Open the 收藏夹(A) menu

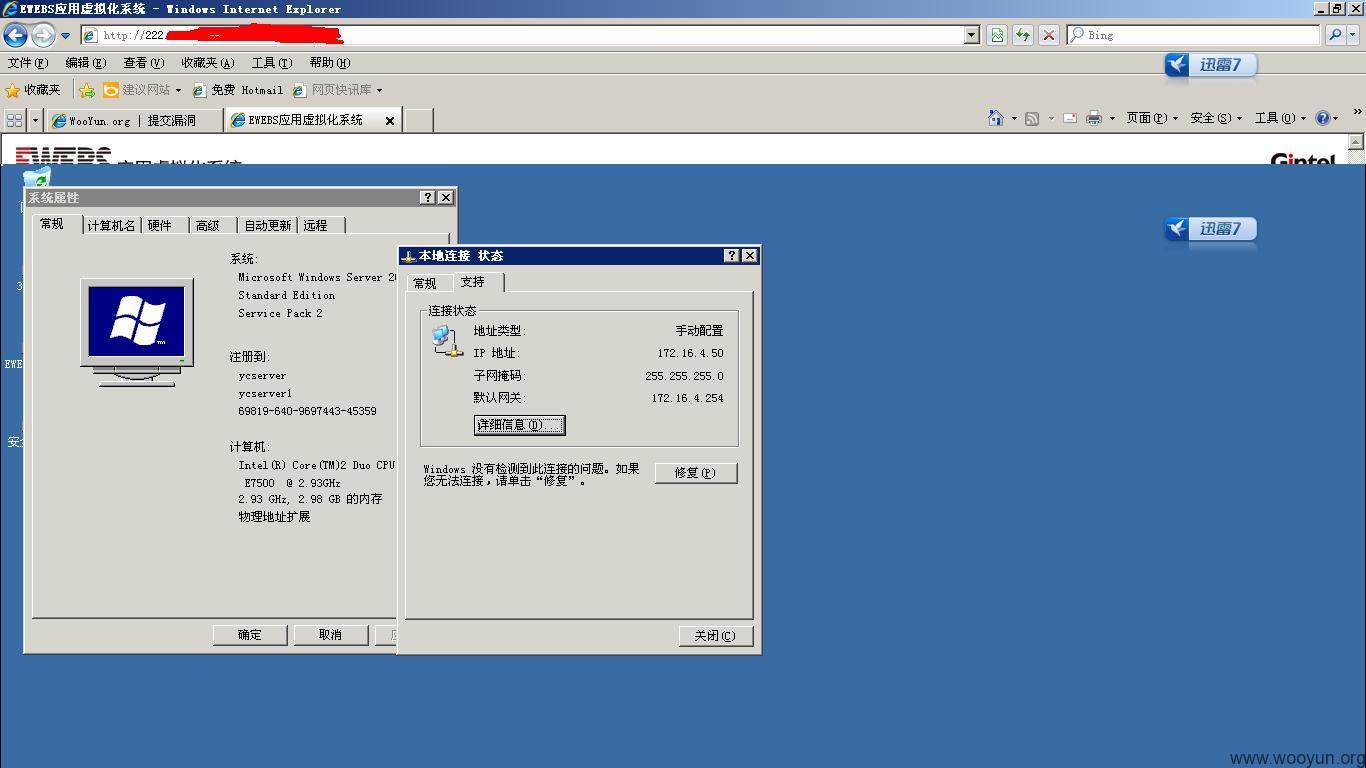coord(208,63)
